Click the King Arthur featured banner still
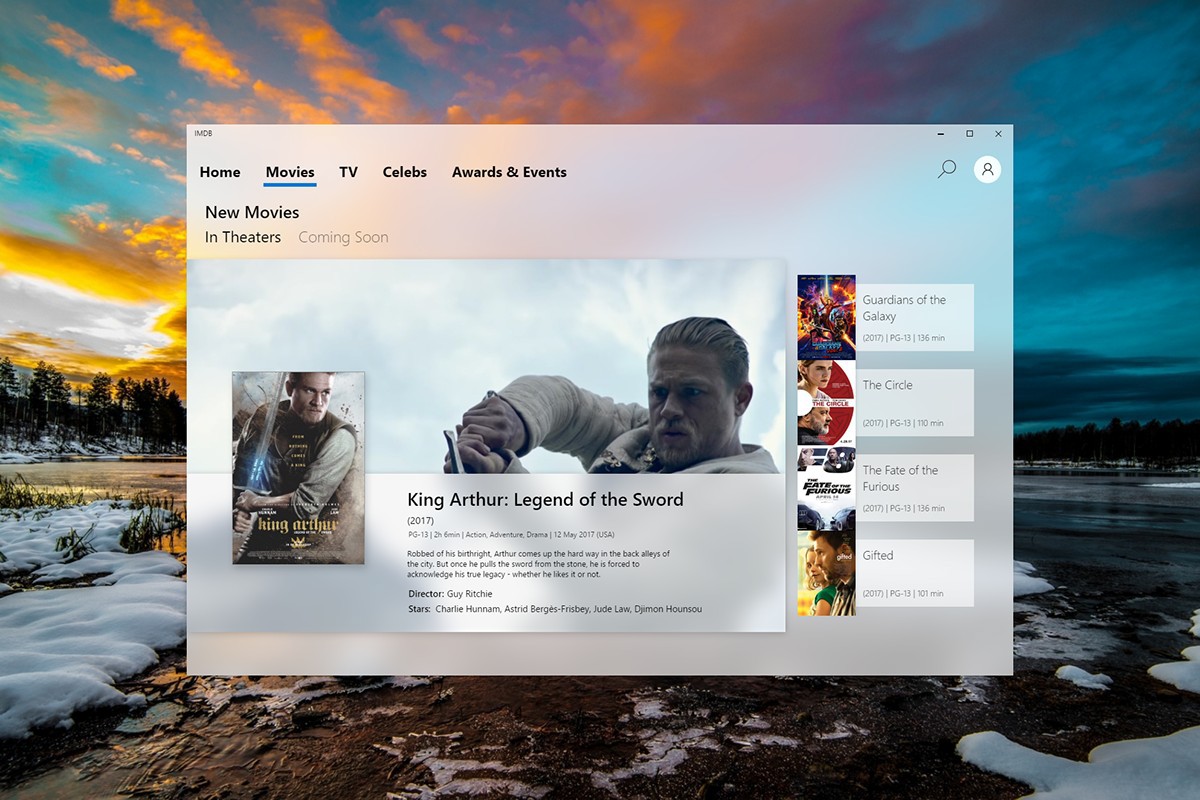The width and height of the screenshot is (1200, 800). tap(486, 366)
